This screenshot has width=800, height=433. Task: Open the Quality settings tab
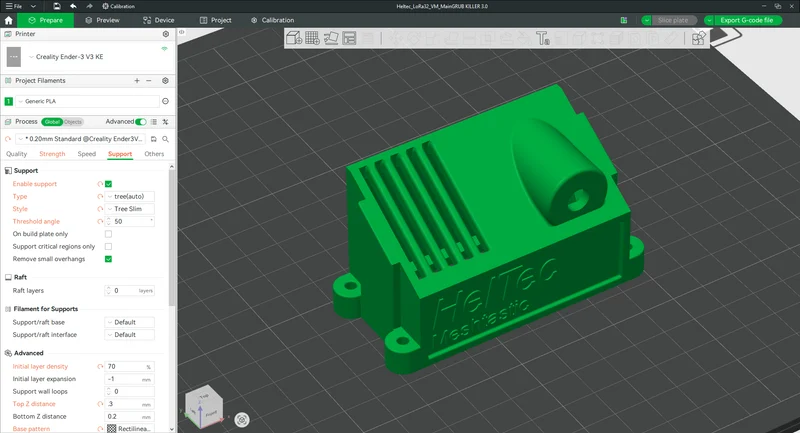click(16, 154)
